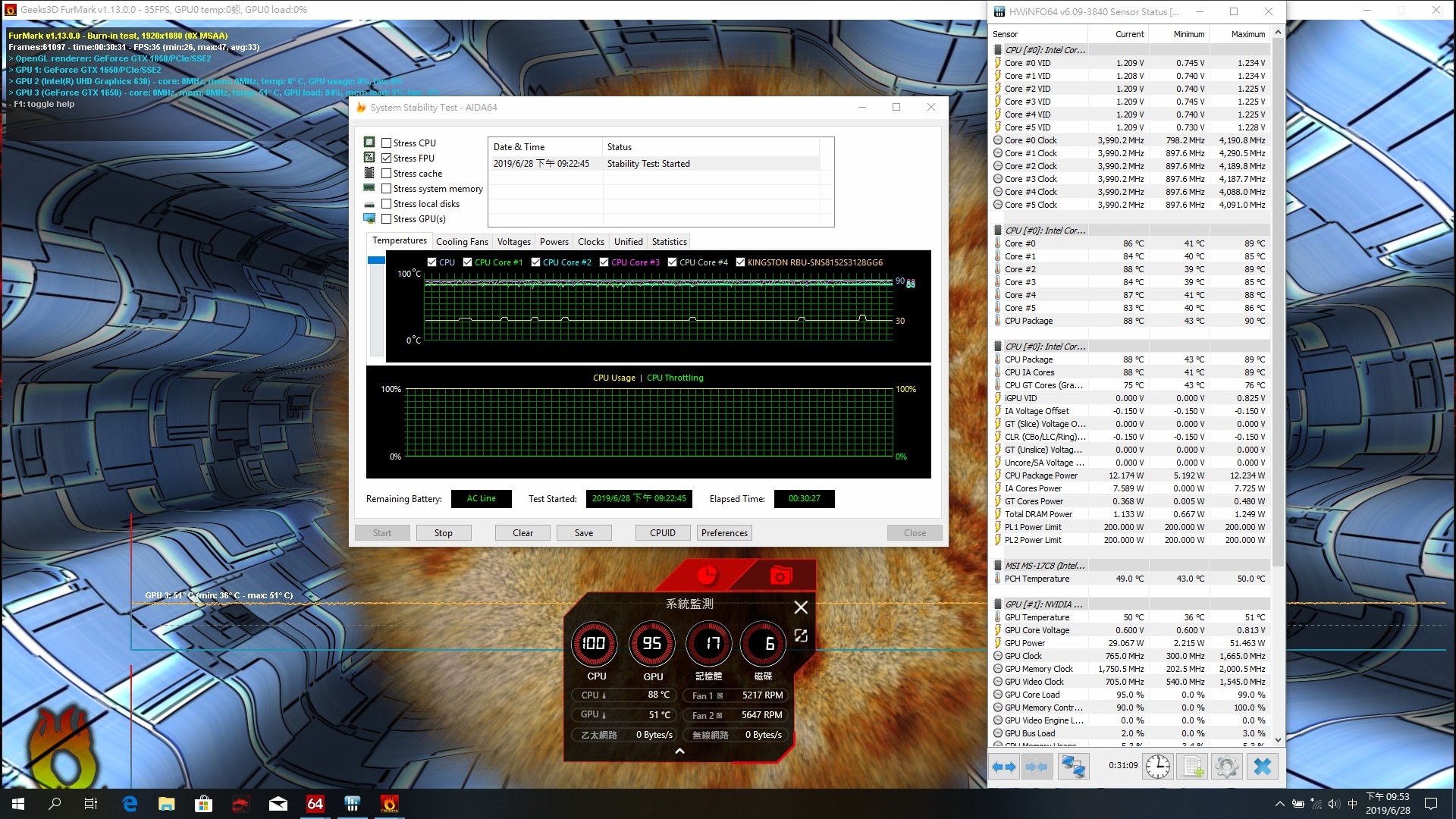
Task: Show hidden system tray icons
Action: 1280,804
